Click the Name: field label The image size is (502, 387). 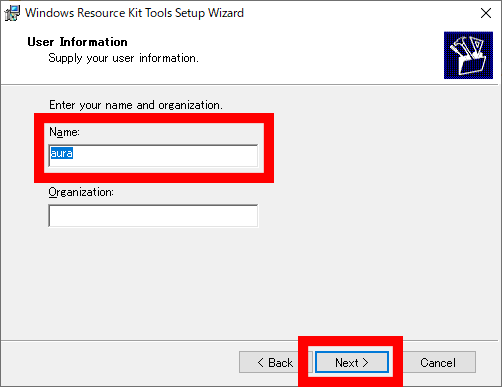pos(64,132)
